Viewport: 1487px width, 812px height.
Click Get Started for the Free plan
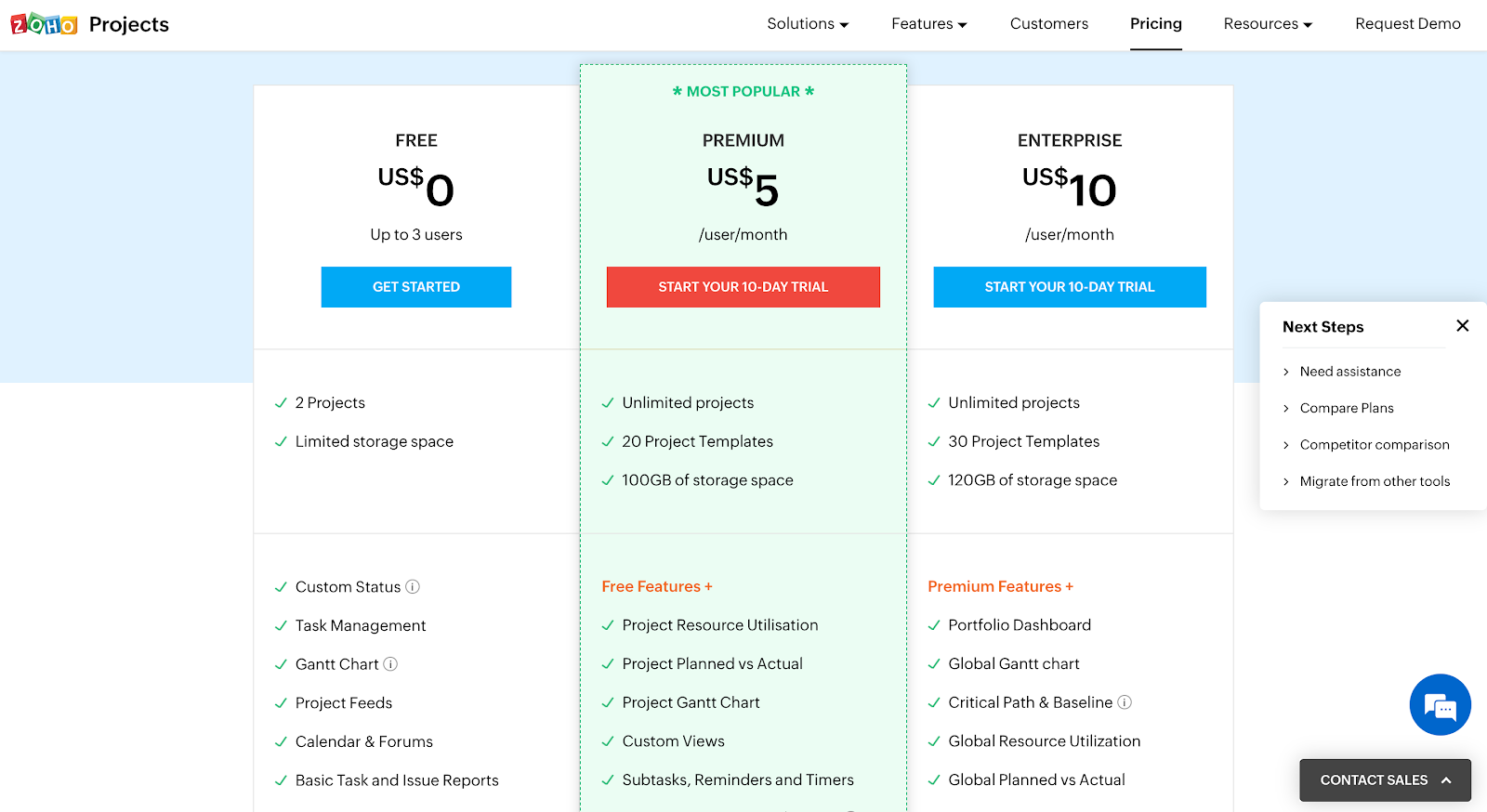coord(416,287)
